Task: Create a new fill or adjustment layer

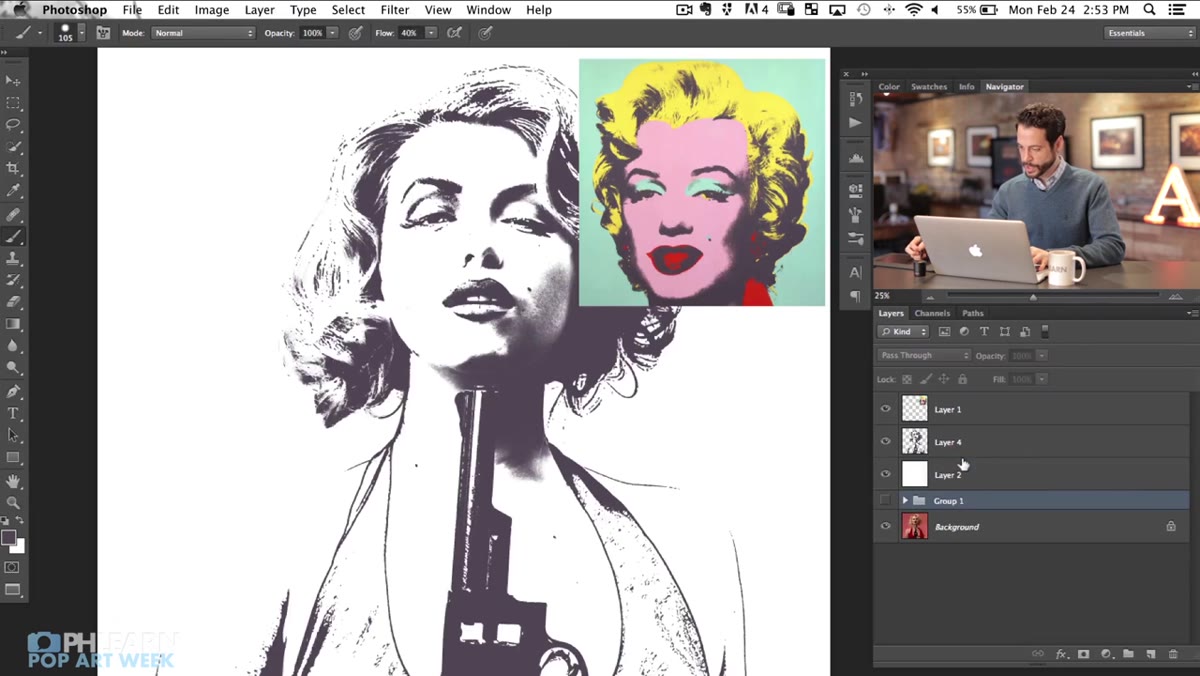Action: click(1106, 654)
